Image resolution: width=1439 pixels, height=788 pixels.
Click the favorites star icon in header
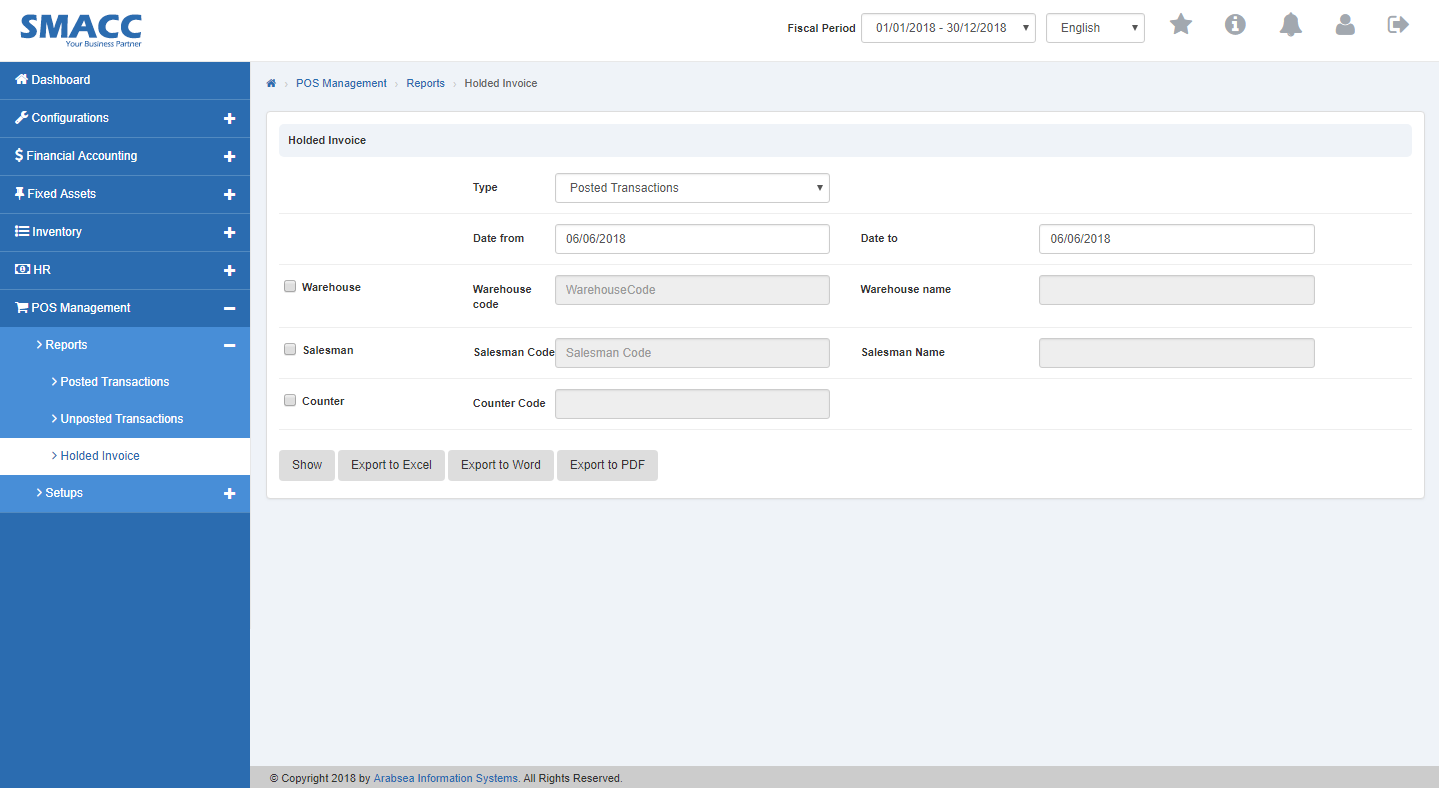click(1180, 25)
